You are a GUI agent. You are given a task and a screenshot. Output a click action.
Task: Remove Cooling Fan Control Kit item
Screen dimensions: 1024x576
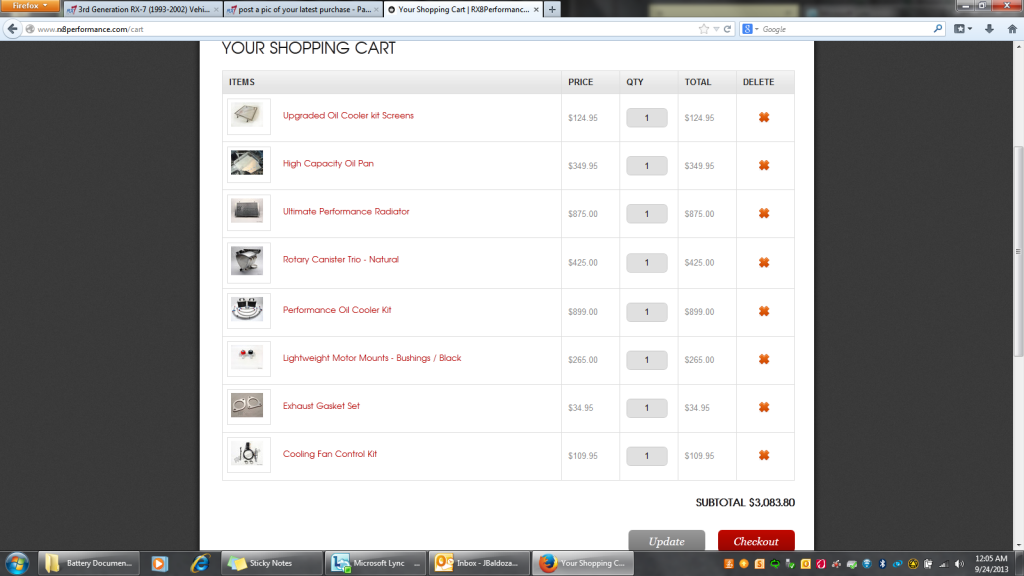(763, 455)
